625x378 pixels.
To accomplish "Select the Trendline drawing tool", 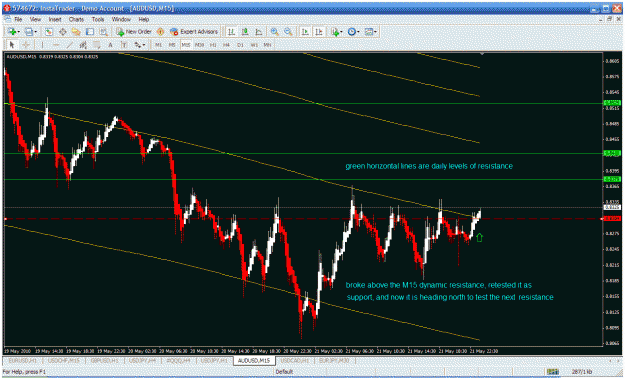I will pos(69,45).
